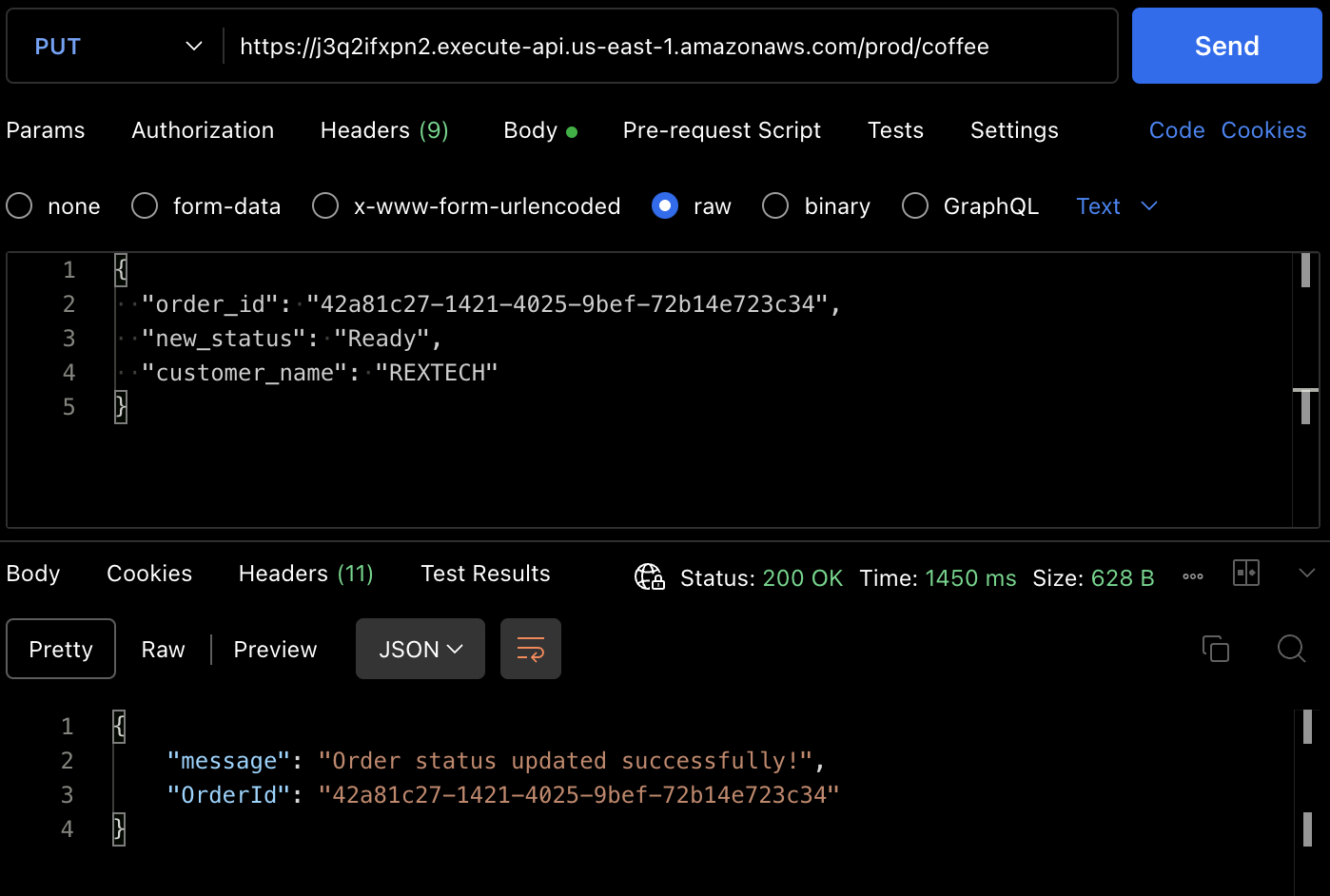Select the form-data body type
The image size is (1330, 896).
tap(206, 206)
